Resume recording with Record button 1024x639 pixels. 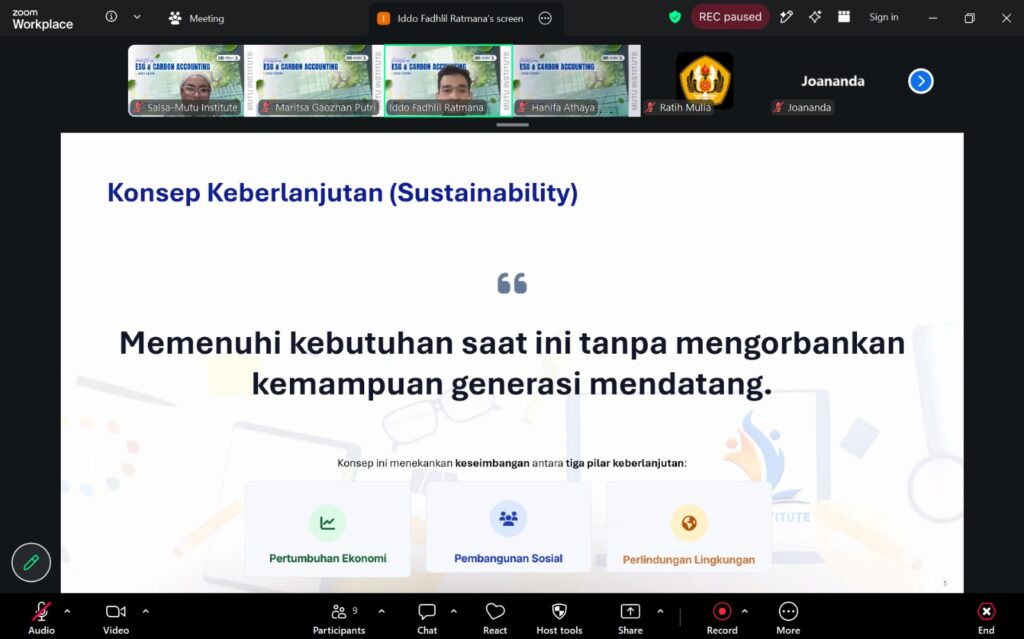tap(722, 617)
